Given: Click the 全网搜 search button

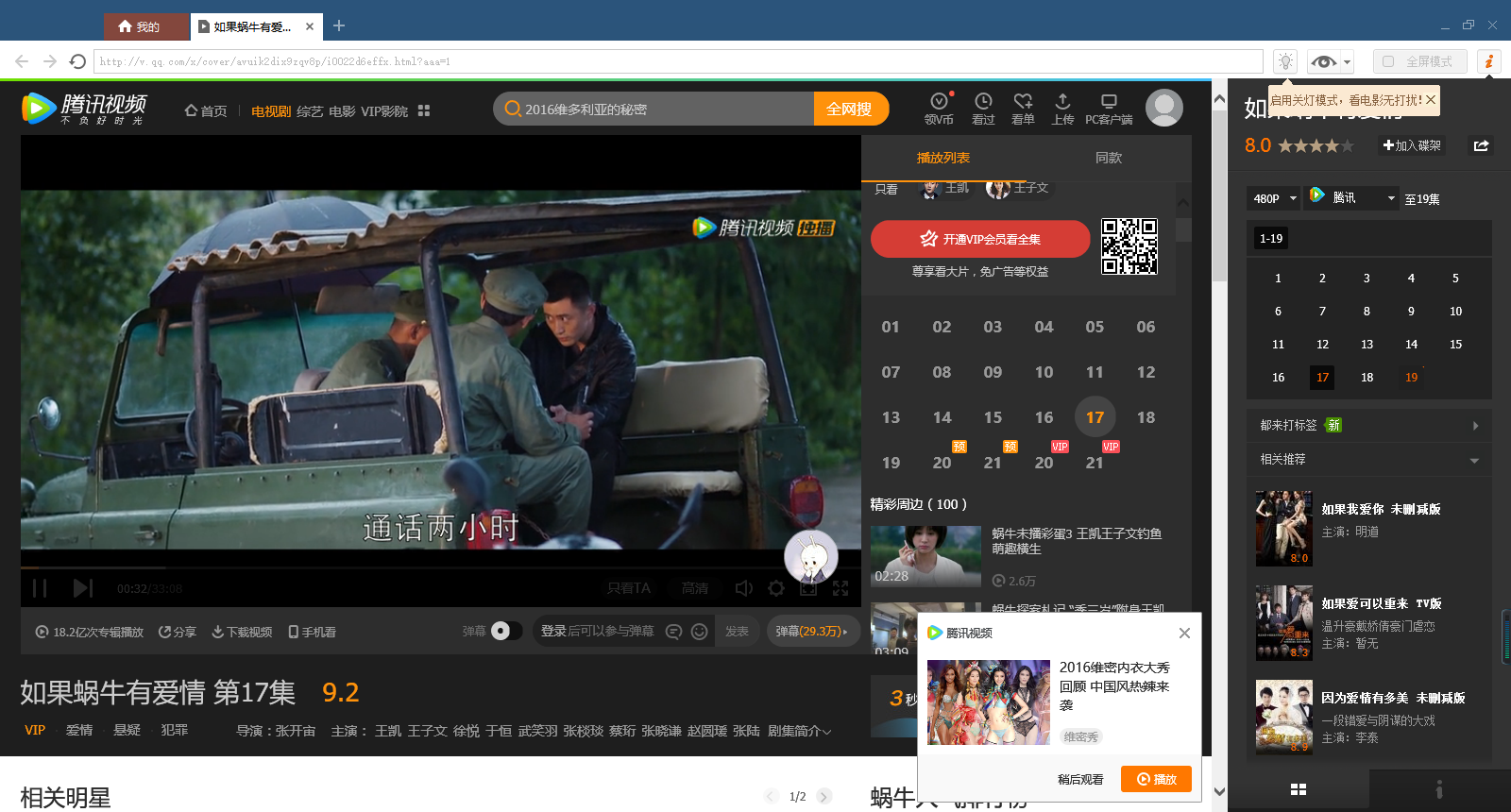Looking at the screenshot, I should (x=850, y=109).
